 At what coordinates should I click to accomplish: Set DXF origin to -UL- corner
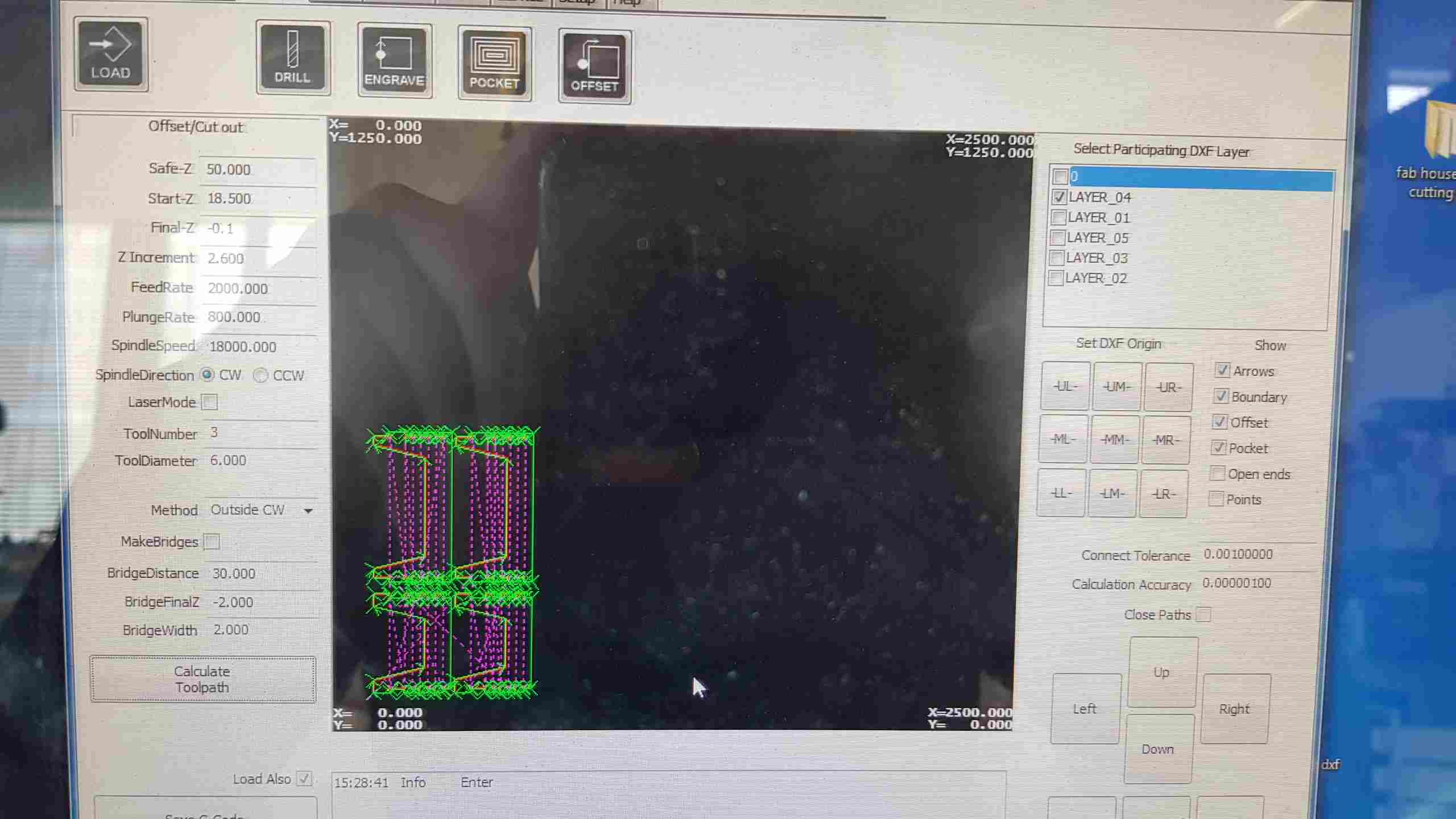[1065, 387]
